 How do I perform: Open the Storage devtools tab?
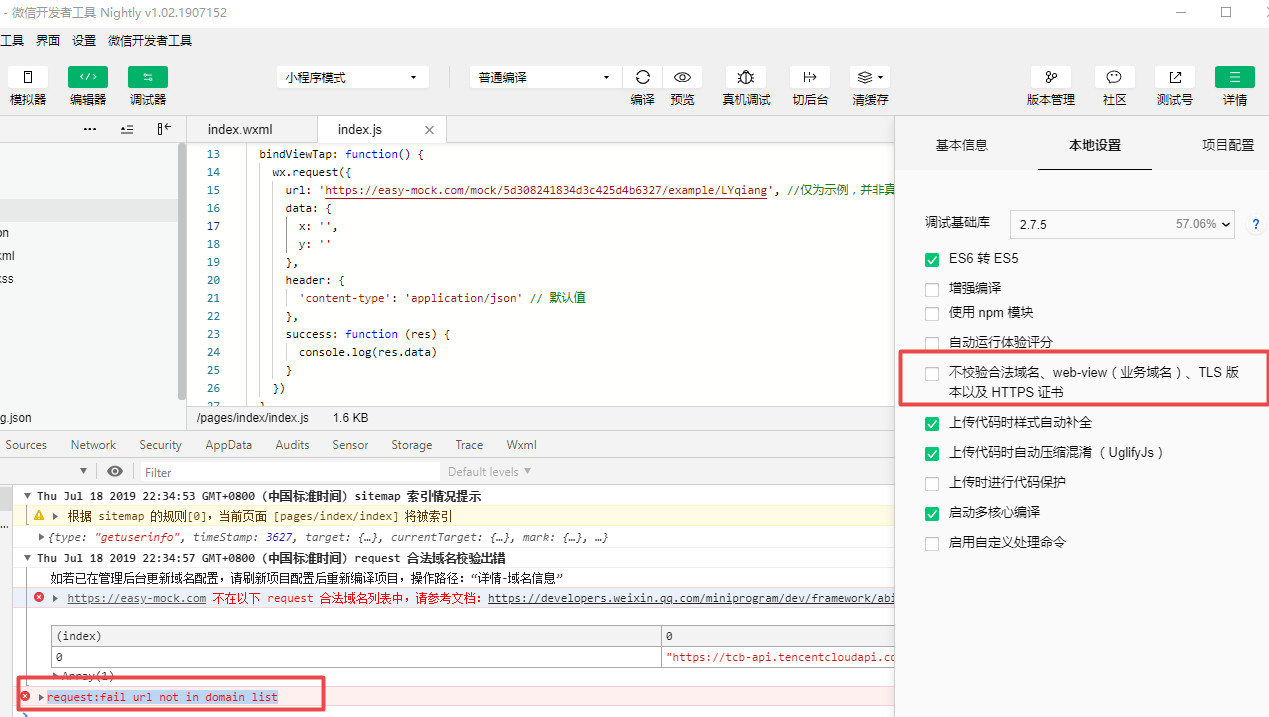[412, 445]
